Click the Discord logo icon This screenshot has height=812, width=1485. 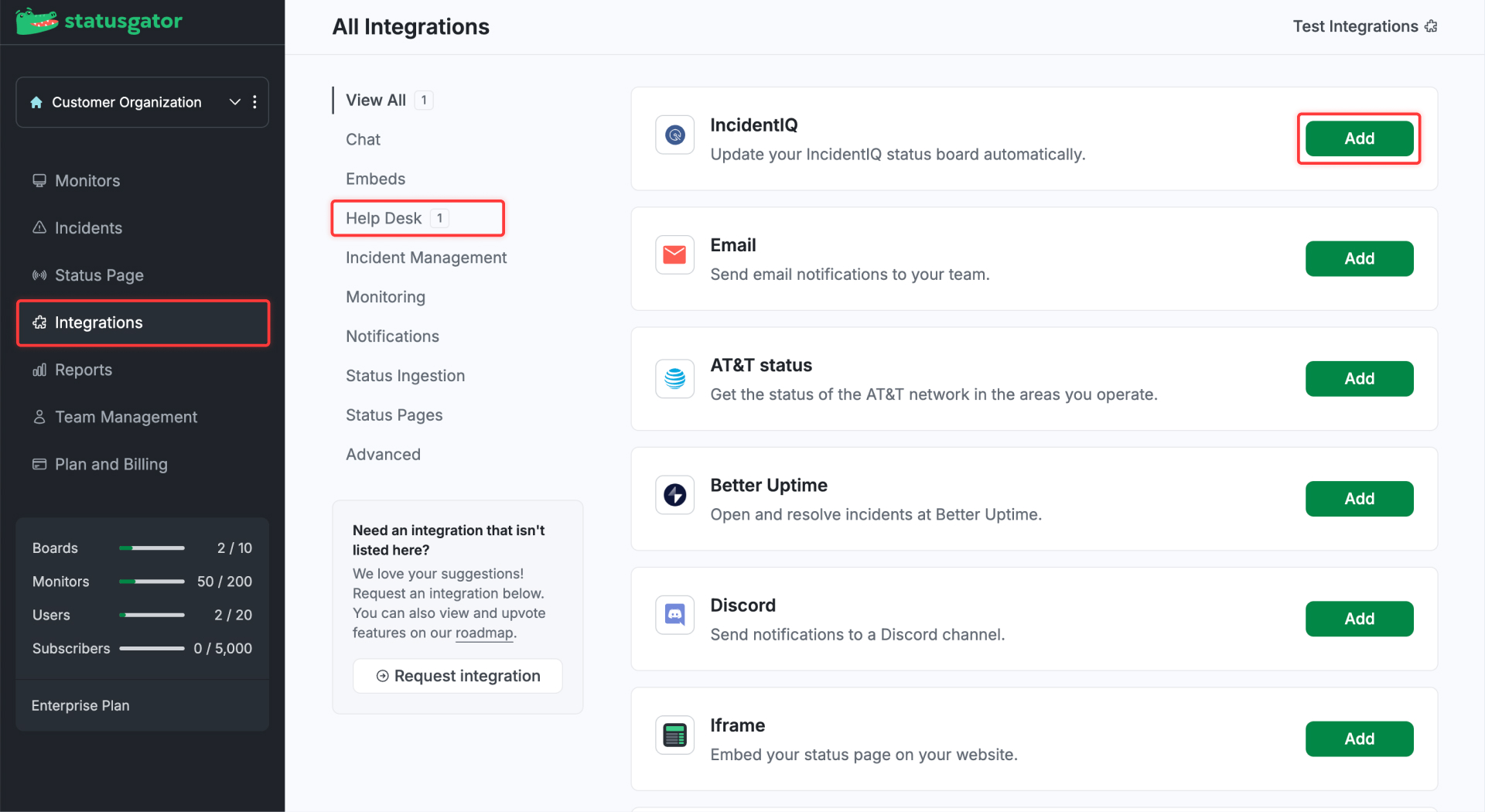[x=674, y=615]
